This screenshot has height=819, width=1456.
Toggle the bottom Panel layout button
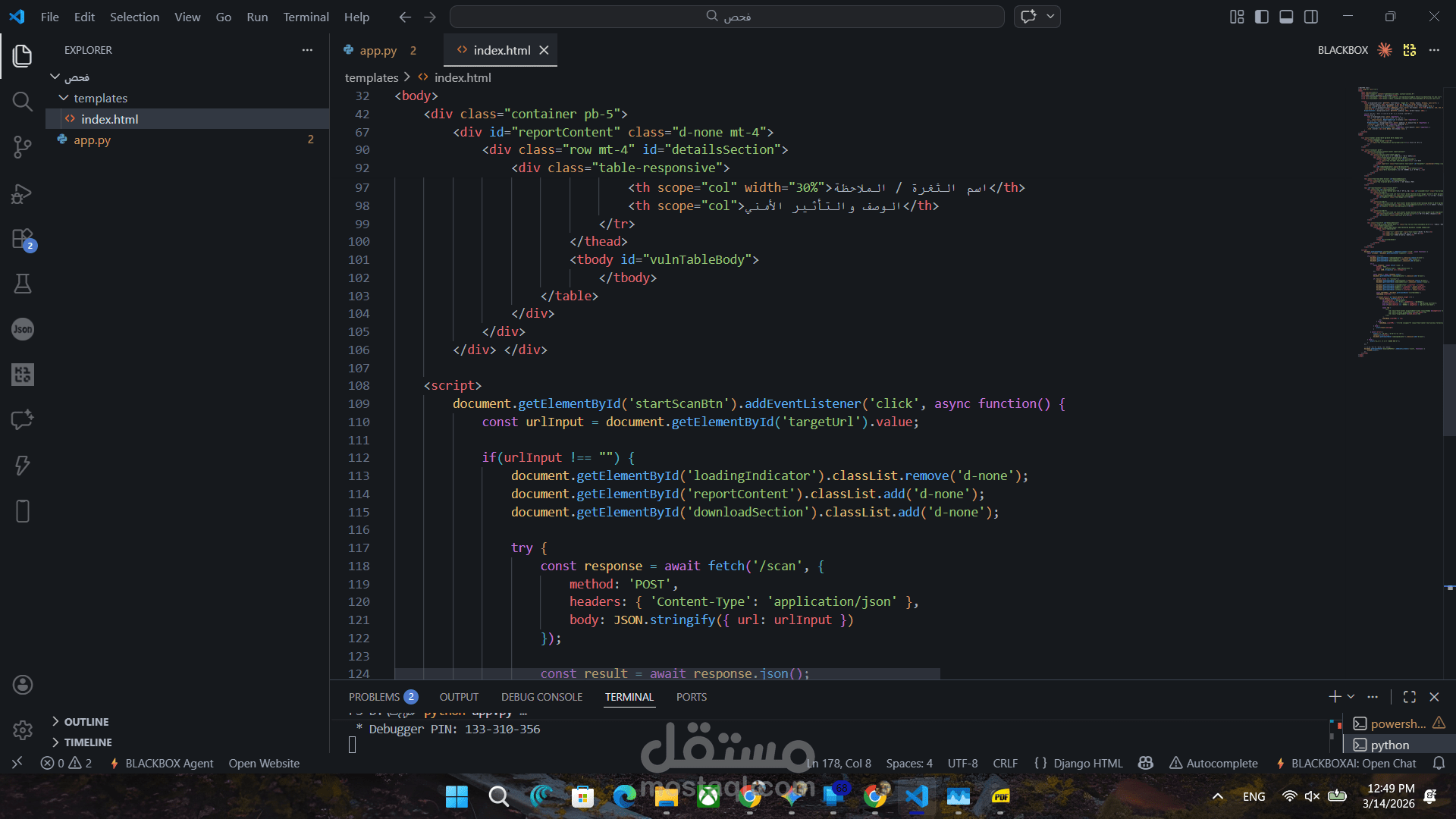[1286, 17]
